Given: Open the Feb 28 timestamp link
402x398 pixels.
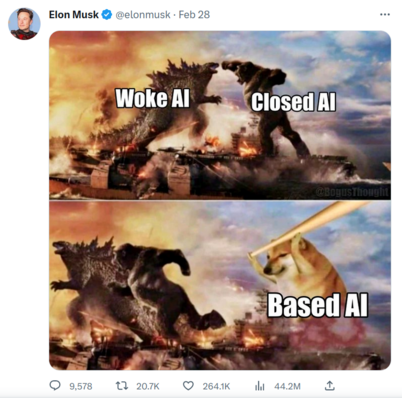Looking at the screenshot, I should pyautogui.click(x=194, y=15).
